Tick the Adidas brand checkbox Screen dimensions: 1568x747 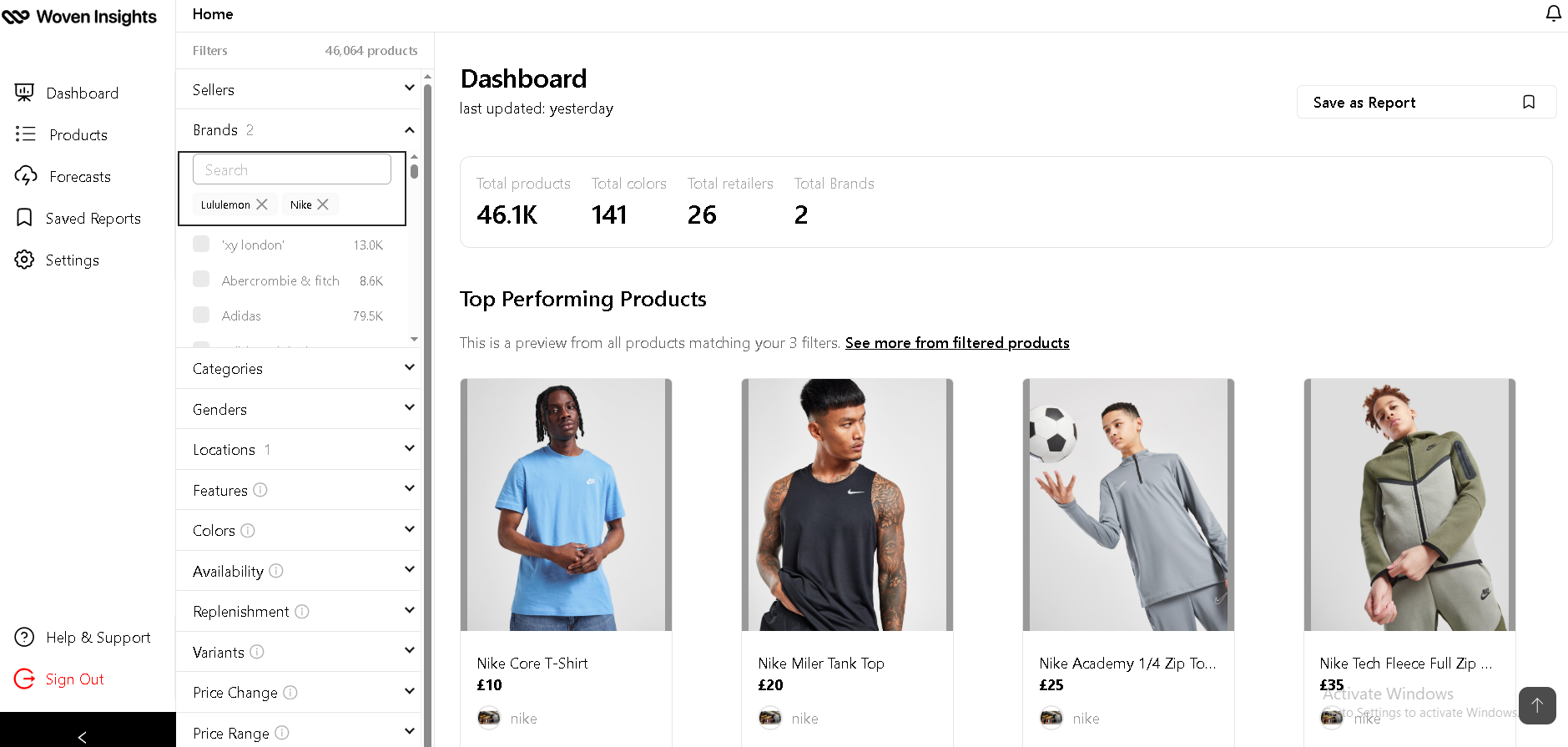tap(201, 315)
